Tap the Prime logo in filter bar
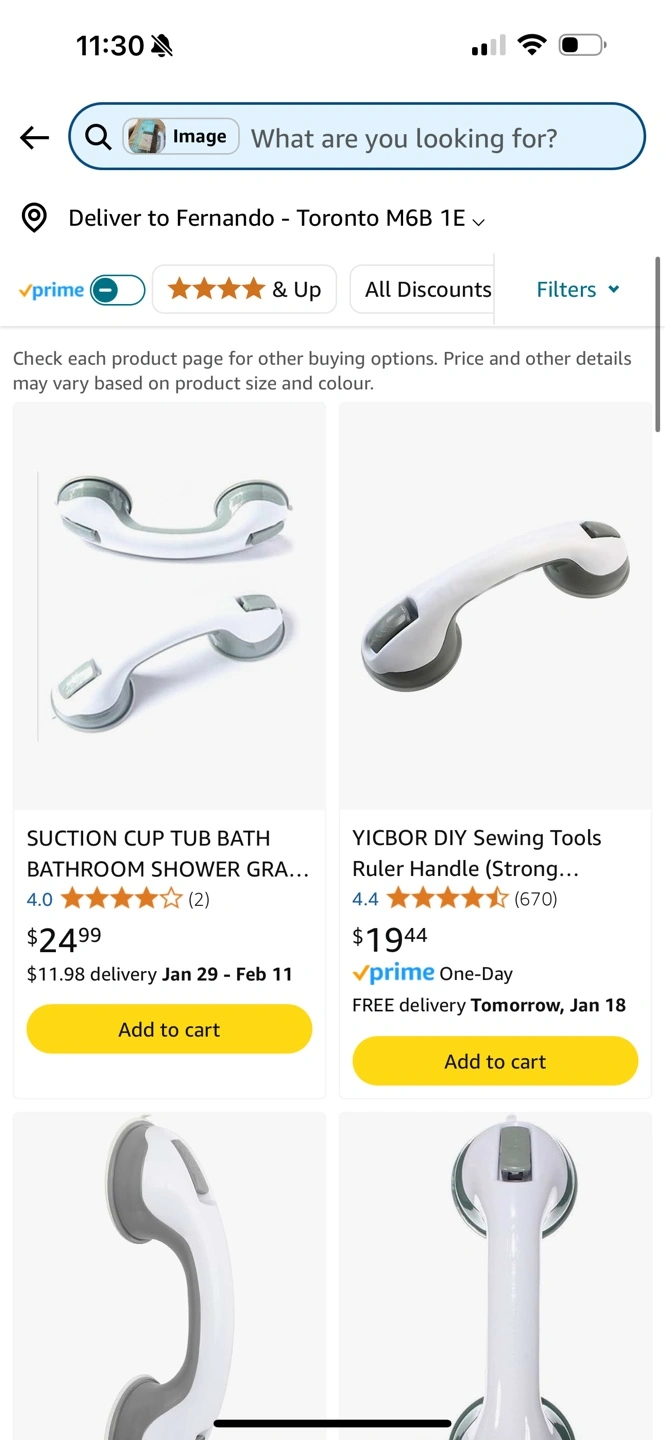The width and height of the screenshot is (665, 1440). (51, 290)
